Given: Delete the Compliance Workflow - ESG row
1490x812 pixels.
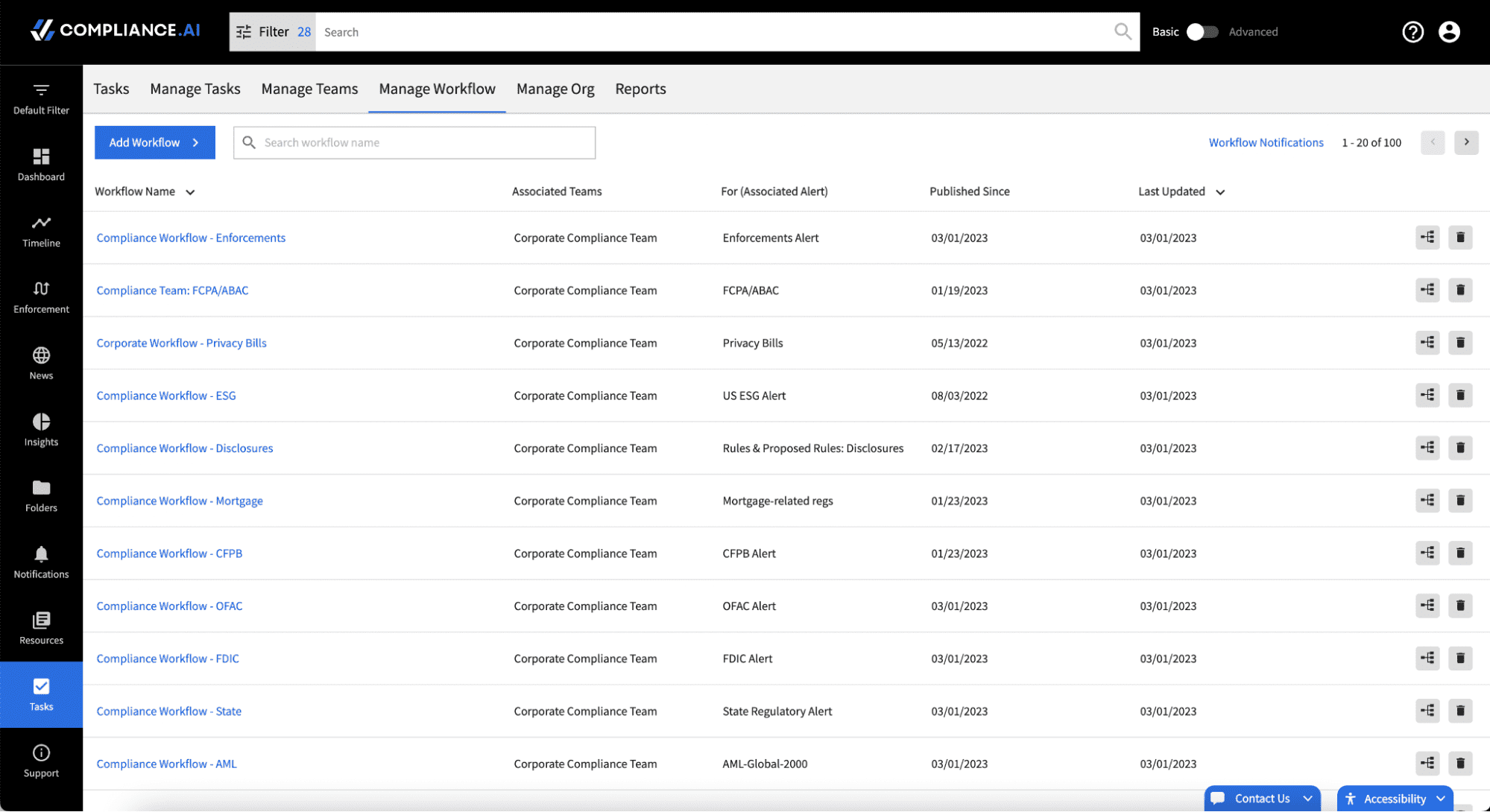Looking at the screenshot, I should click(x=1460, y=395).
